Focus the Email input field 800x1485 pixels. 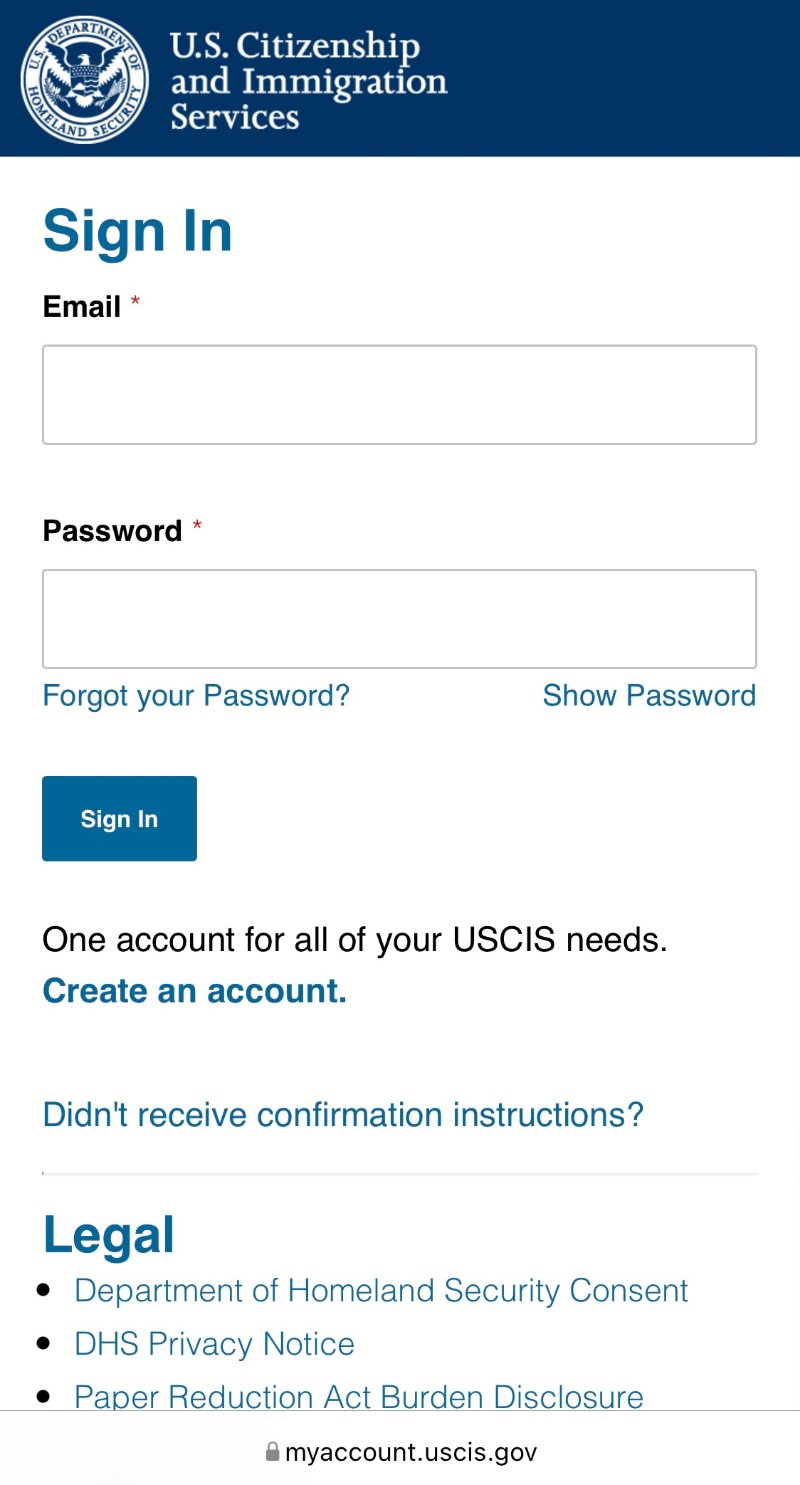click(x=399, y=395)
